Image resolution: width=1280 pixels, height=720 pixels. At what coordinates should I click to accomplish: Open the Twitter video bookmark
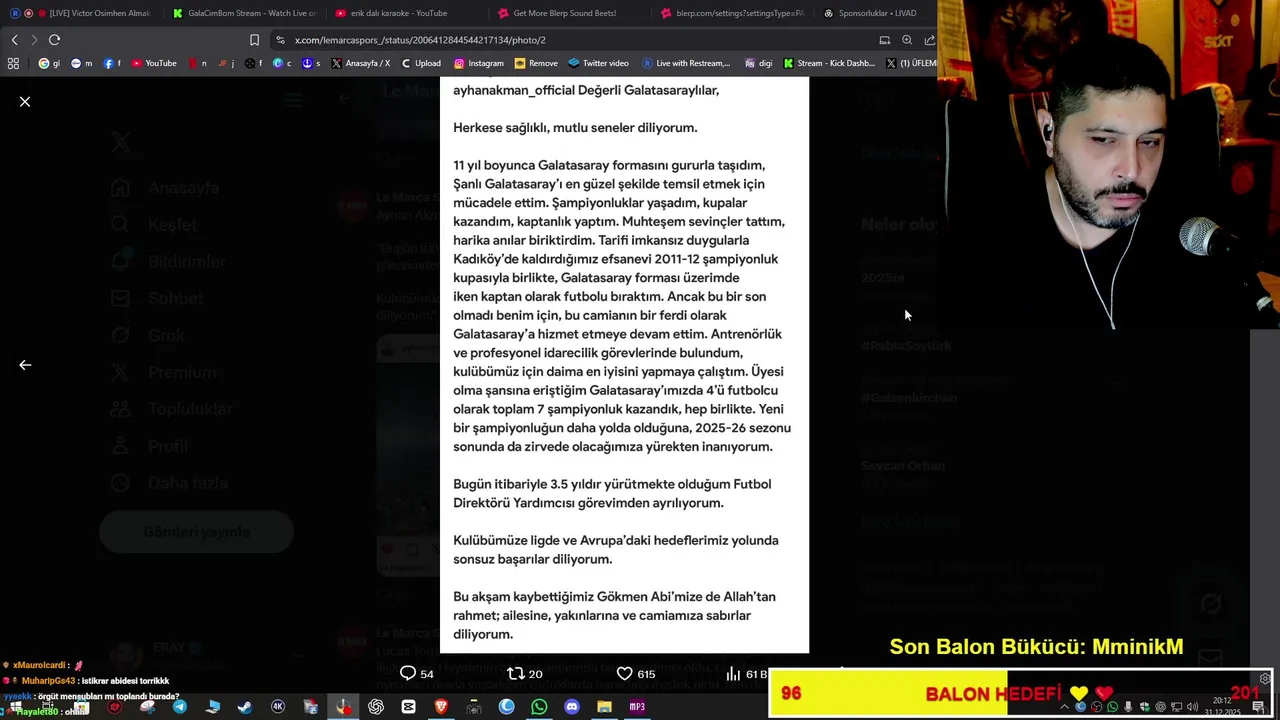pos(599,63)
